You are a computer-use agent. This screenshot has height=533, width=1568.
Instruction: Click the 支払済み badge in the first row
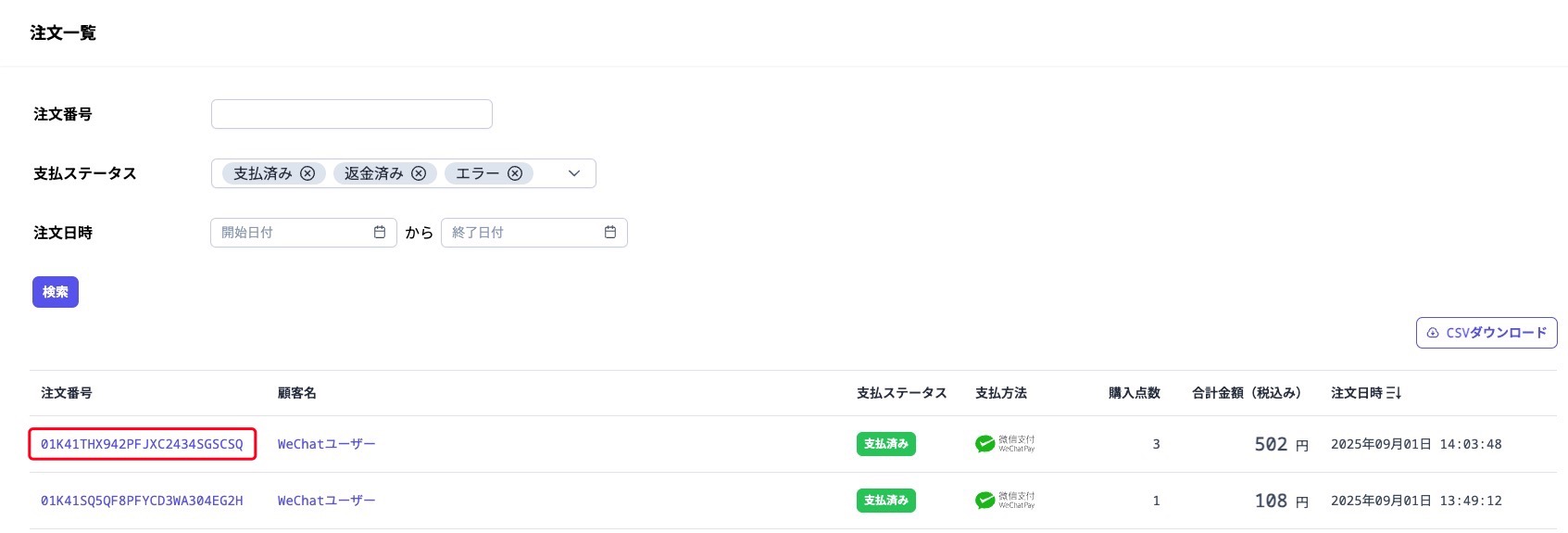click(886, 444)
